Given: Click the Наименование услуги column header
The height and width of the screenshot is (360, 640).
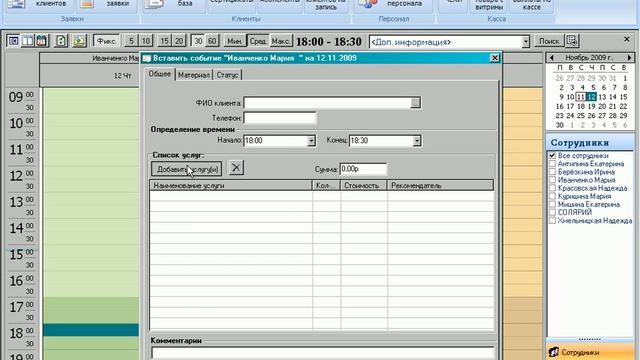Looking at the screenshot, I should click(x=231, y=185).
